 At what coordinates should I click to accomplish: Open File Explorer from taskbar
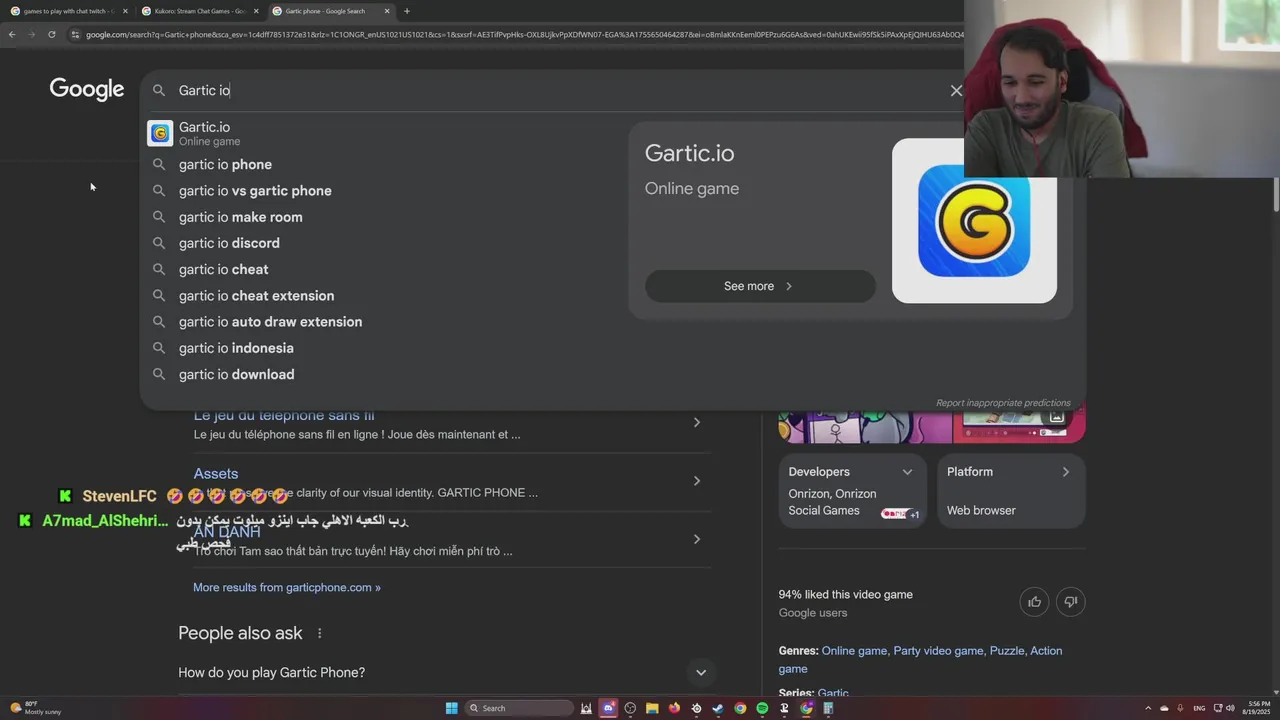652,708
